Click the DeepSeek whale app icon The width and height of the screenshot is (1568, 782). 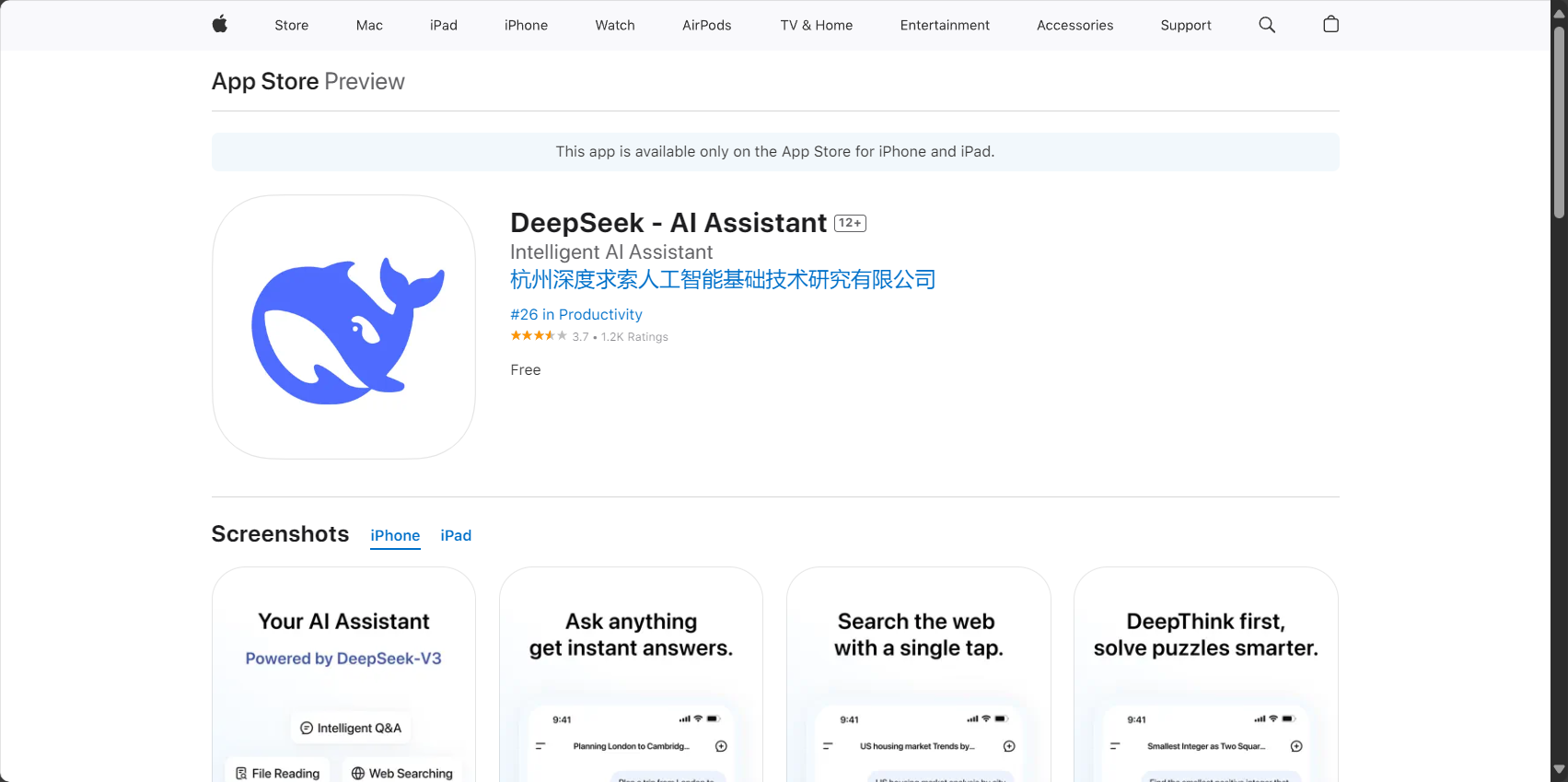tap(343, 327)
